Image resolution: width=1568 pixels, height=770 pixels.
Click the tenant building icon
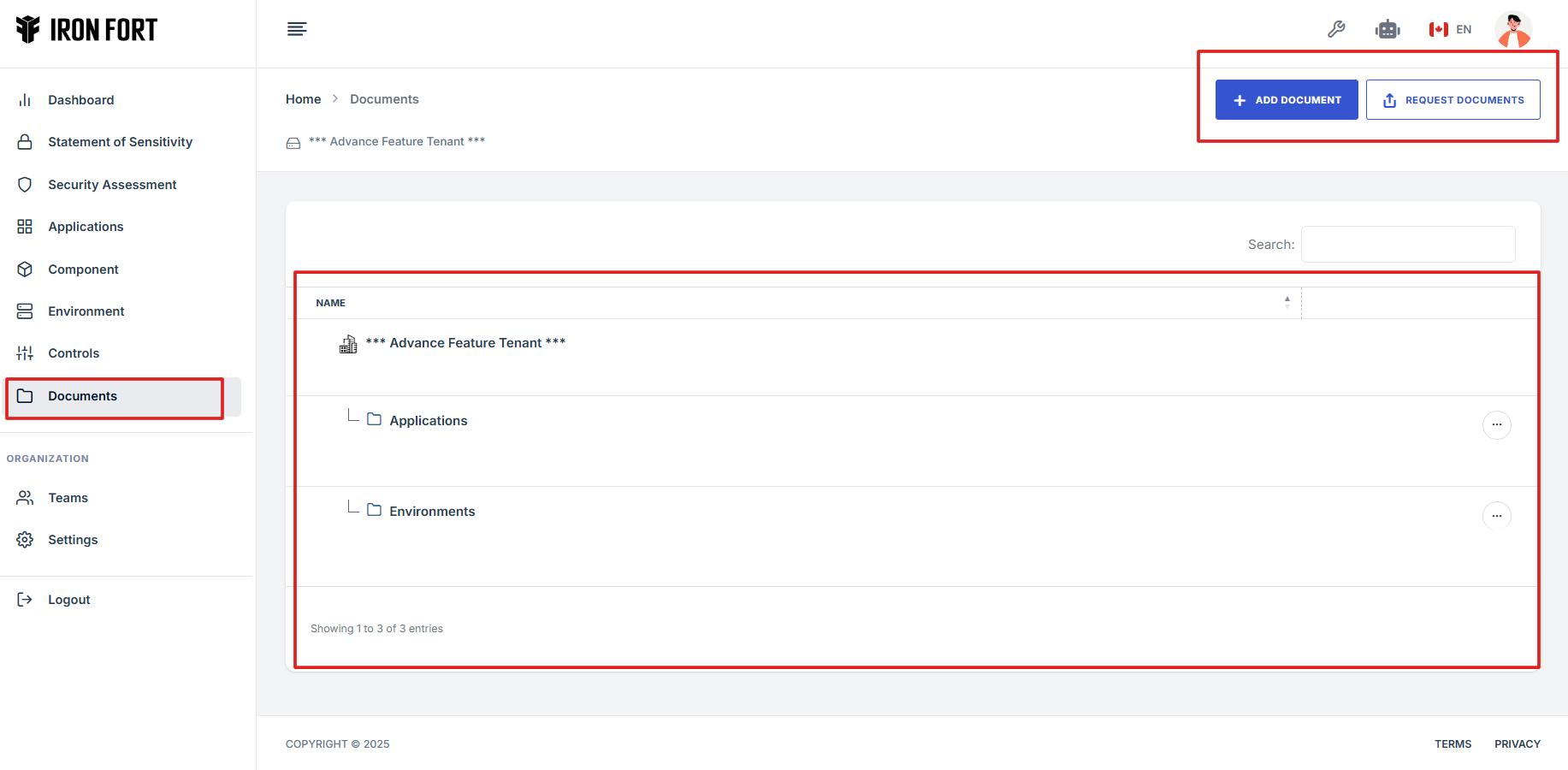(x=348, y=344)
